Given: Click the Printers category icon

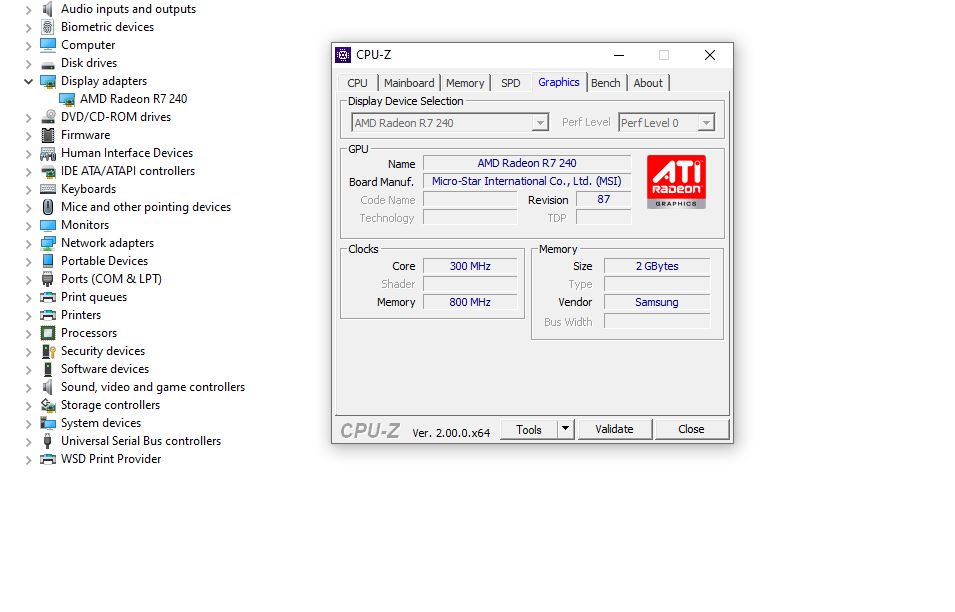Looking at the screenshot, I should click(x=48, y=315).
